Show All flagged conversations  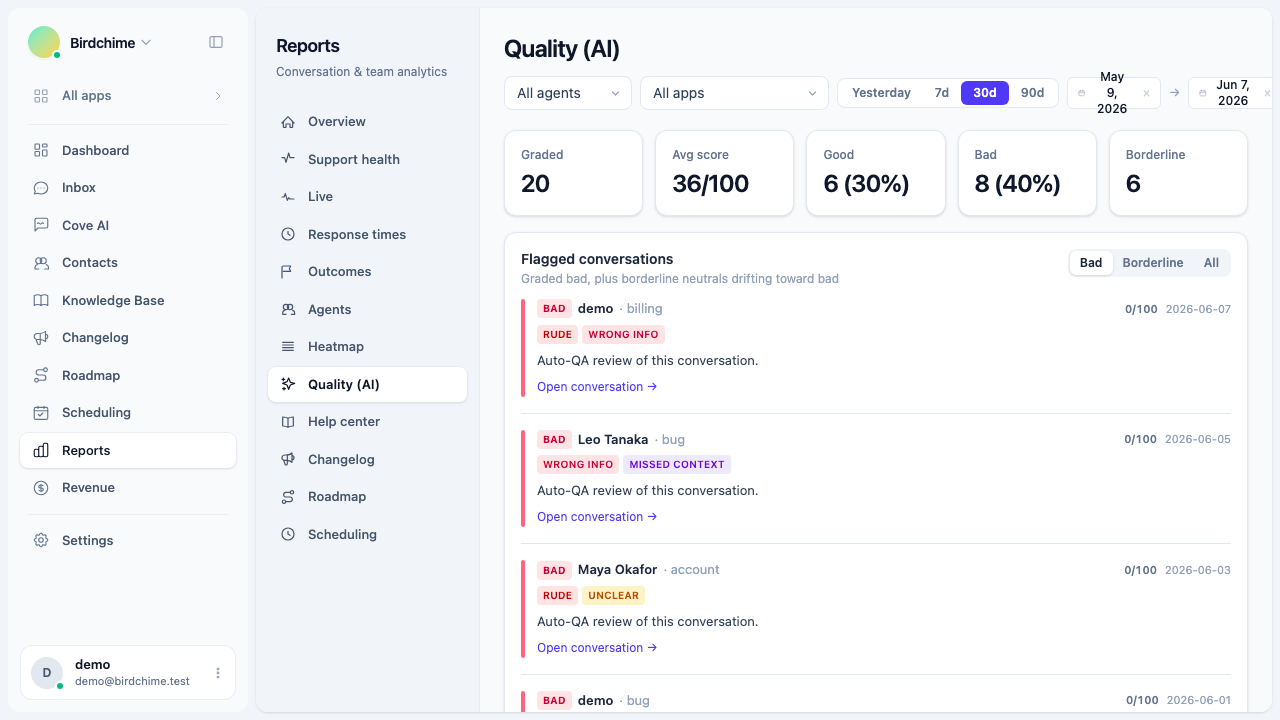coord(1211,263)
